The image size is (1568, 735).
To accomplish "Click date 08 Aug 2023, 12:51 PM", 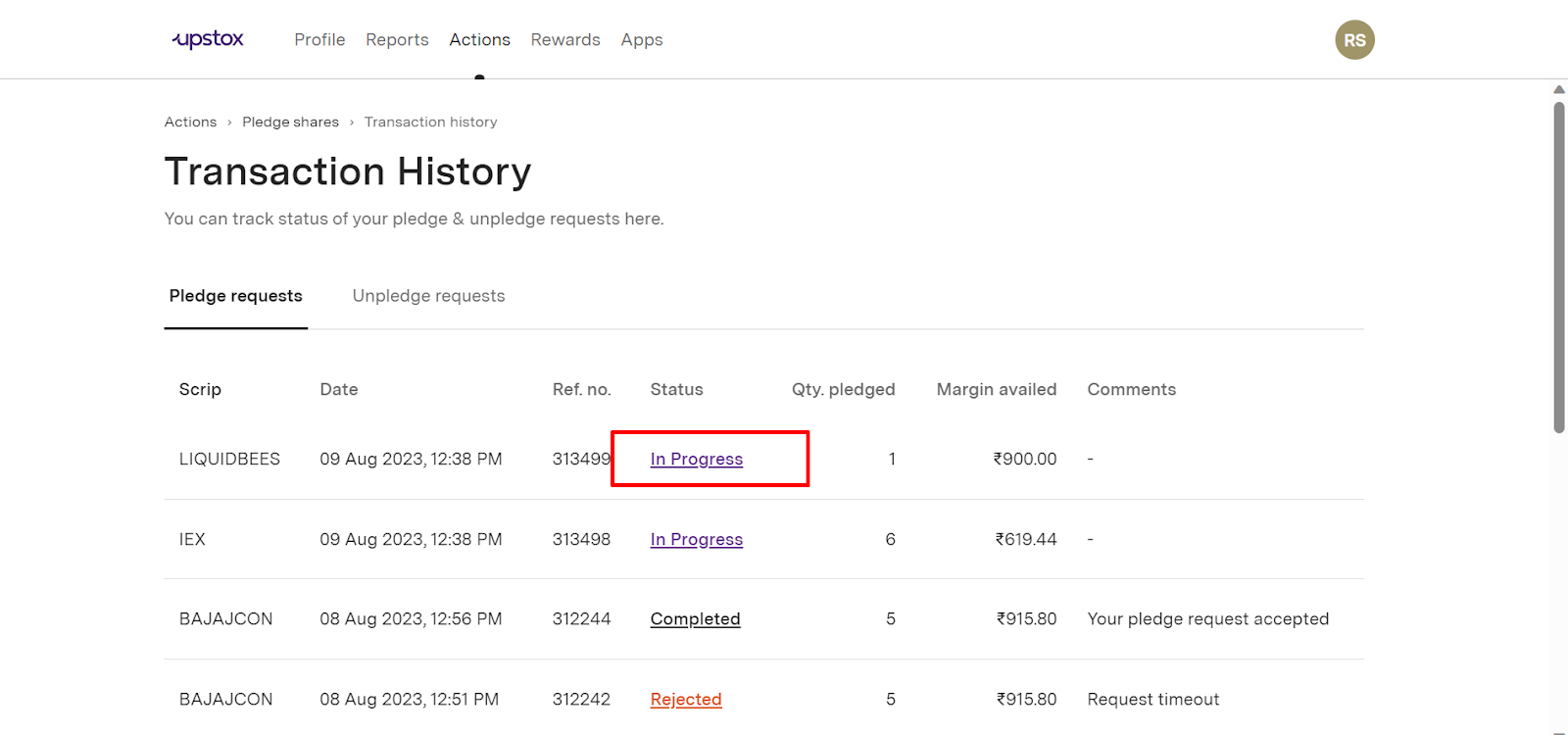I will pyautogui.click(x=409, y=699).
